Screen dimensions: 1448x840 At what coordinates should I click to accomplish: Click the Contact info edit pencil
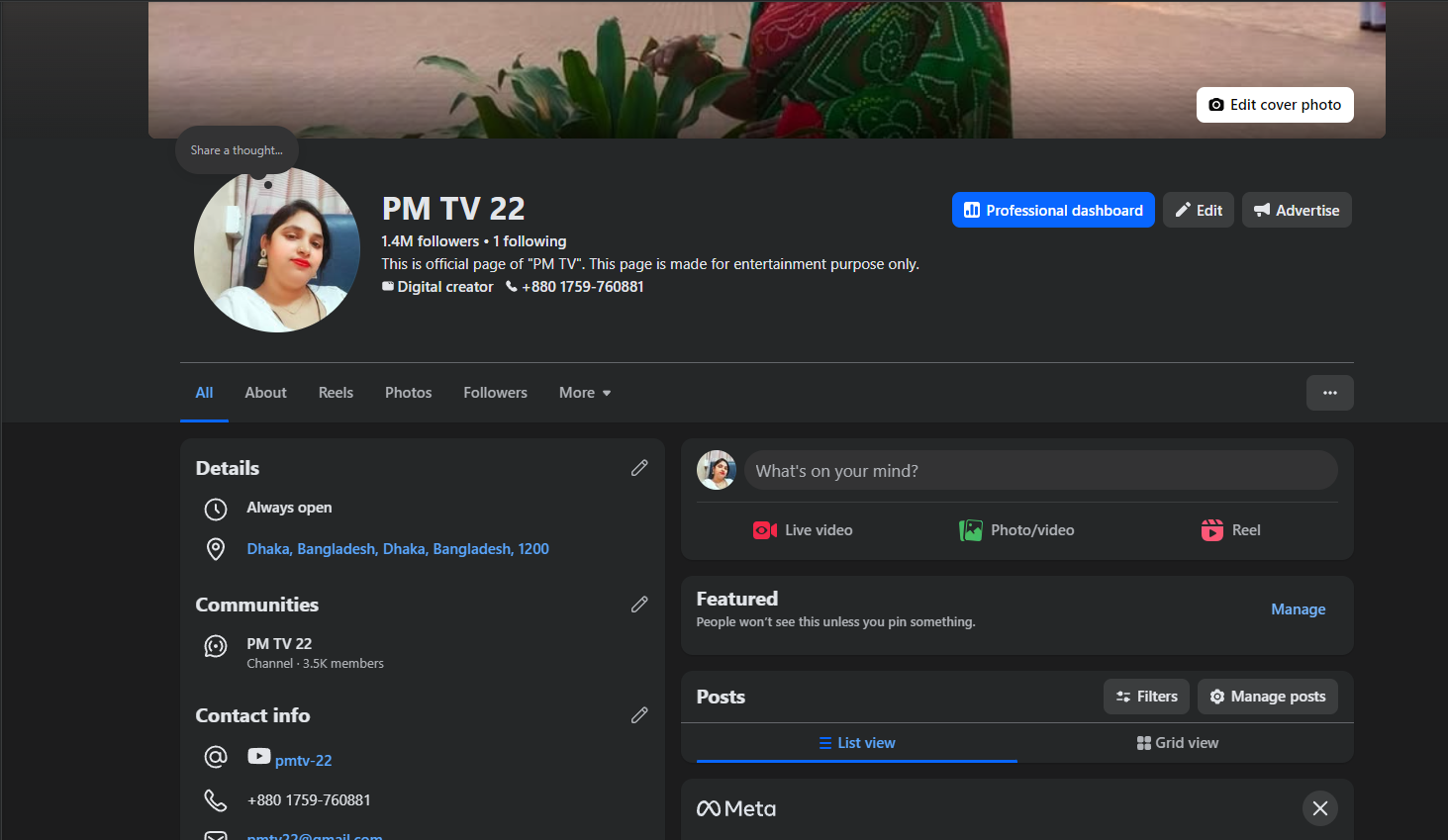click(x=639, y=715)
